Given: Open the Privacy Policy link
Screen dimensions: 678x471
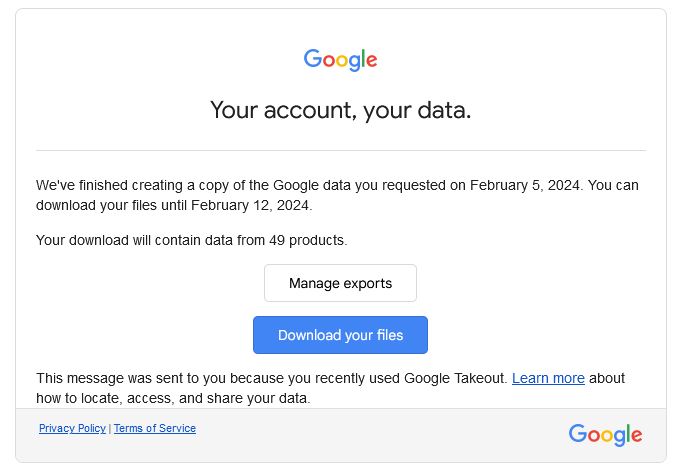Looking at the screenshot, I should (x=72, y=428).
